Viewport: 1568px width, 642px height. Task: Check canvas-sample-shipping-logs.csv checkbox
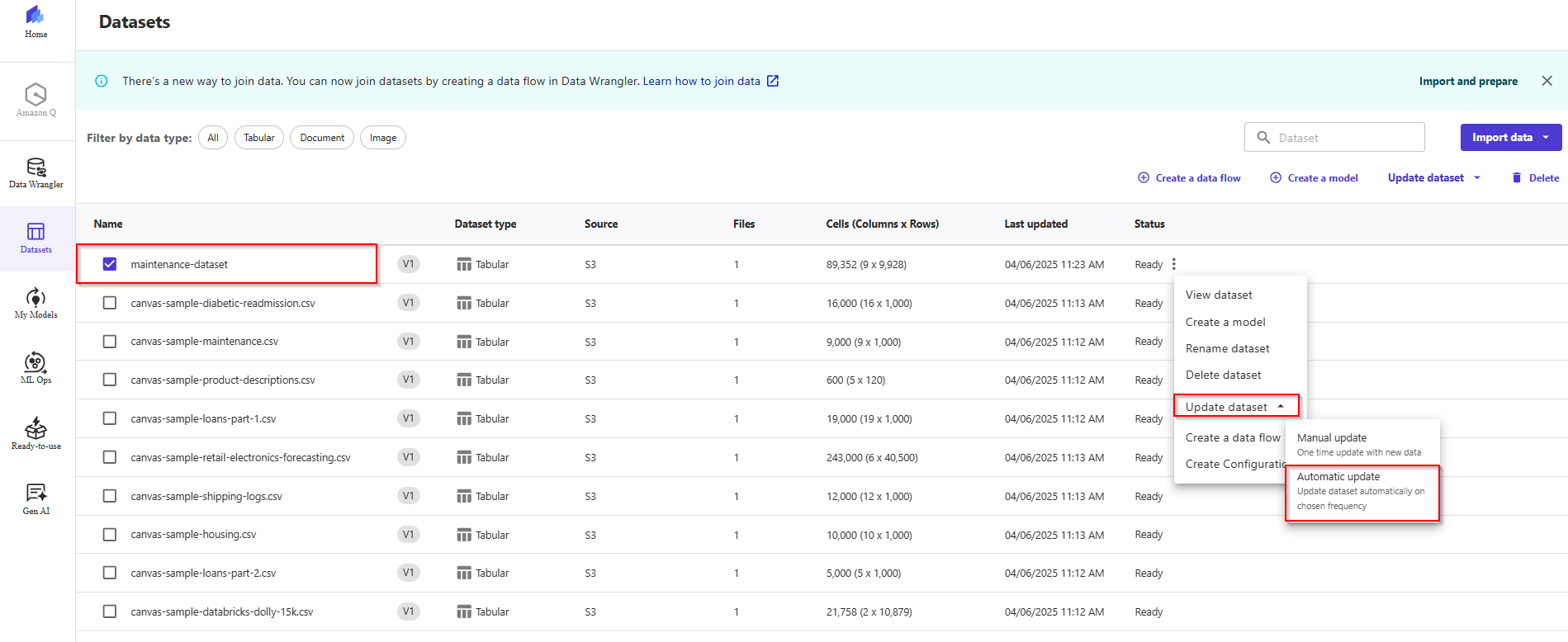[110, 496]
